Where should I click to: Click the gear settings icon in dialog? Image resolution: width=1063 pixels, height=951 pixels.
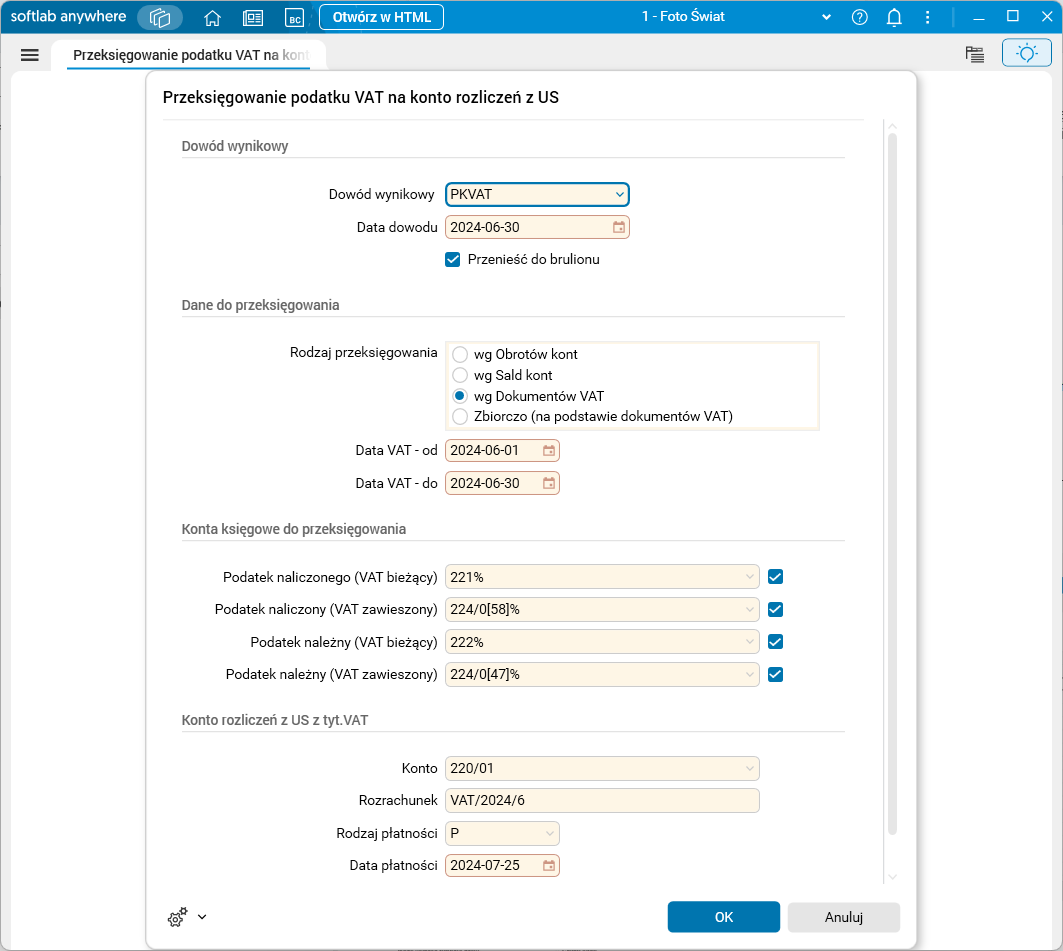(x=178, y=917)
